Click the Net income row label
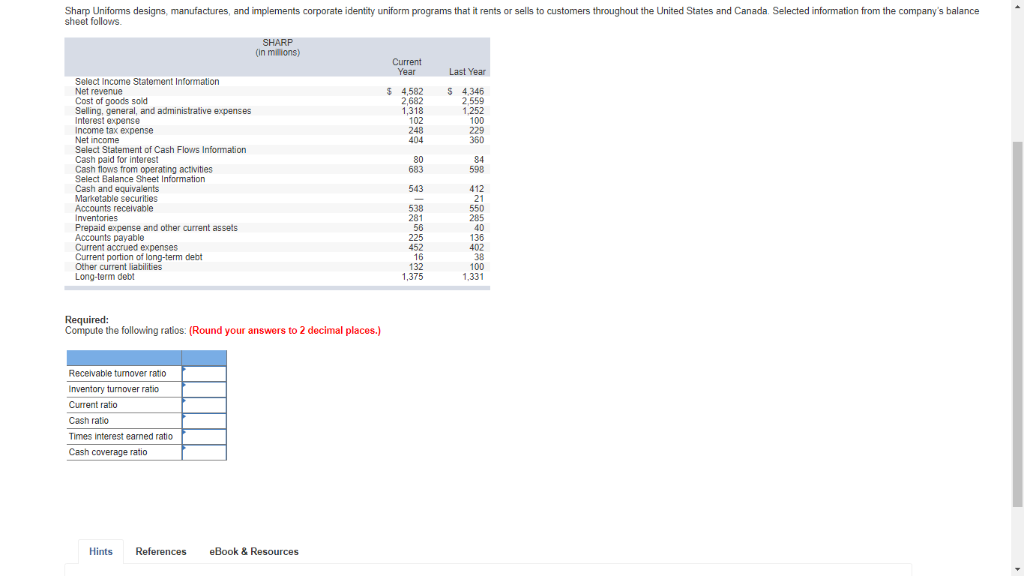Screen dimensions: 1024x576 (97, 140)
